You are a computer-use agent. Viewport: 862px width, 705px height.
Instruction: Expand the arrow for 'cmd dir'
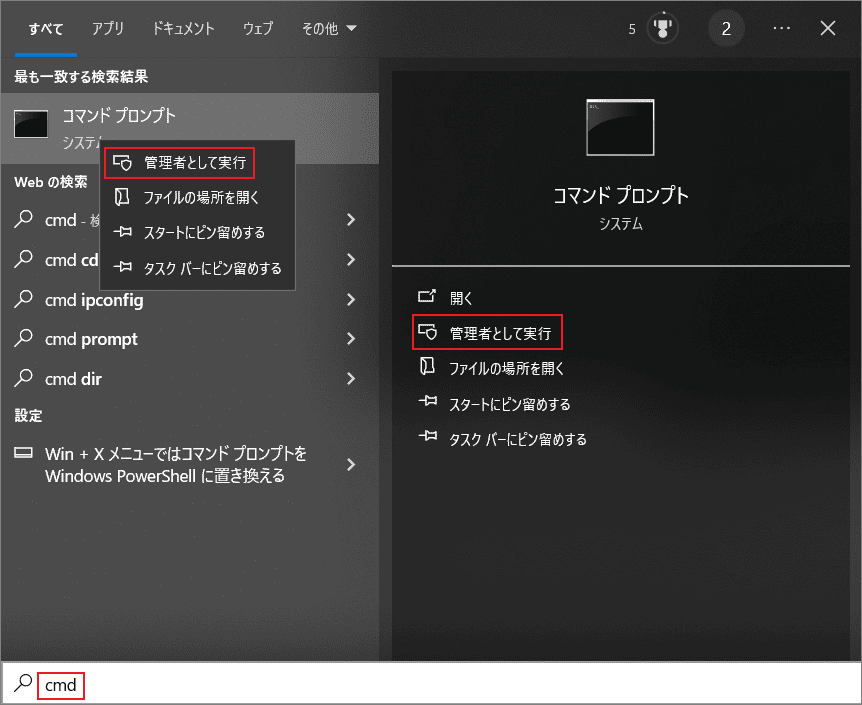coord(351,378)
